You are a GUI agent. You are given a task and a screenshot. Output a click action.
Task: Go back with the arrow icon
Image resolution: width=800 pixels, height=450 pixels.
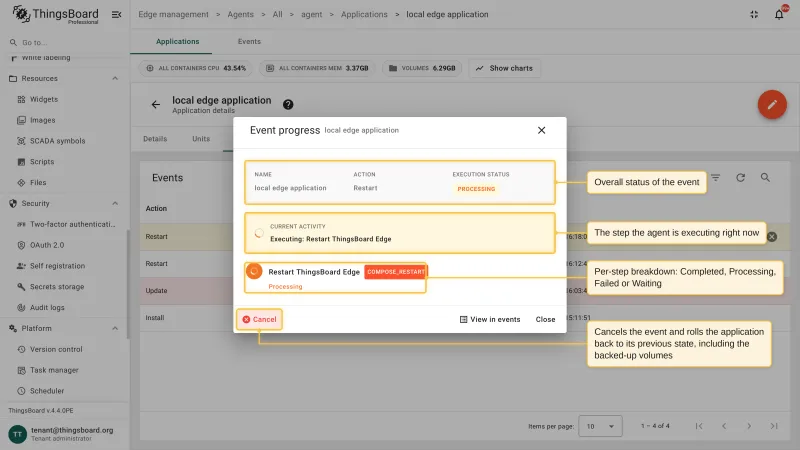[x=156, y=105]
